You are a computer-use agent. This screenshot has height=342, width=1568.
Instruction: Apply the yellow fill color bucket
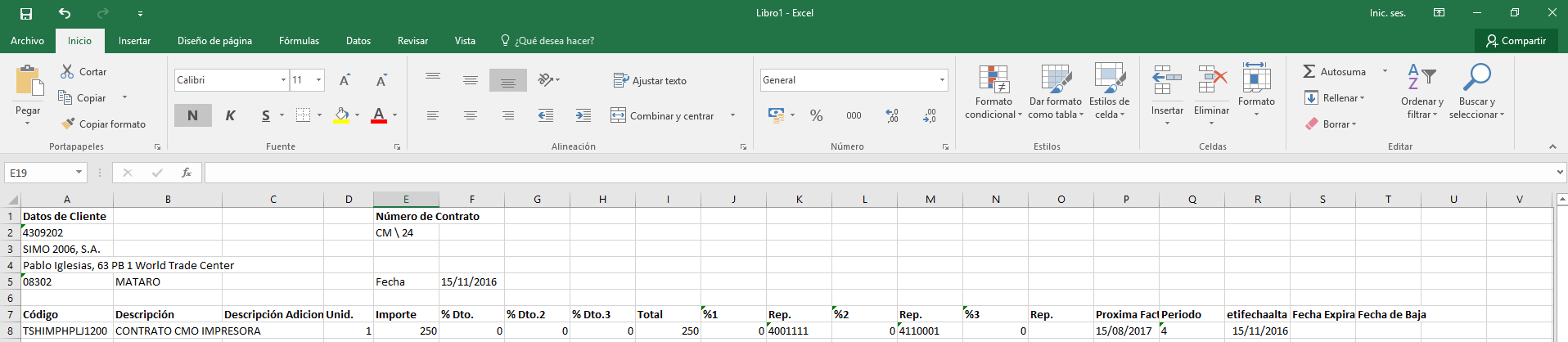(342, 115)
